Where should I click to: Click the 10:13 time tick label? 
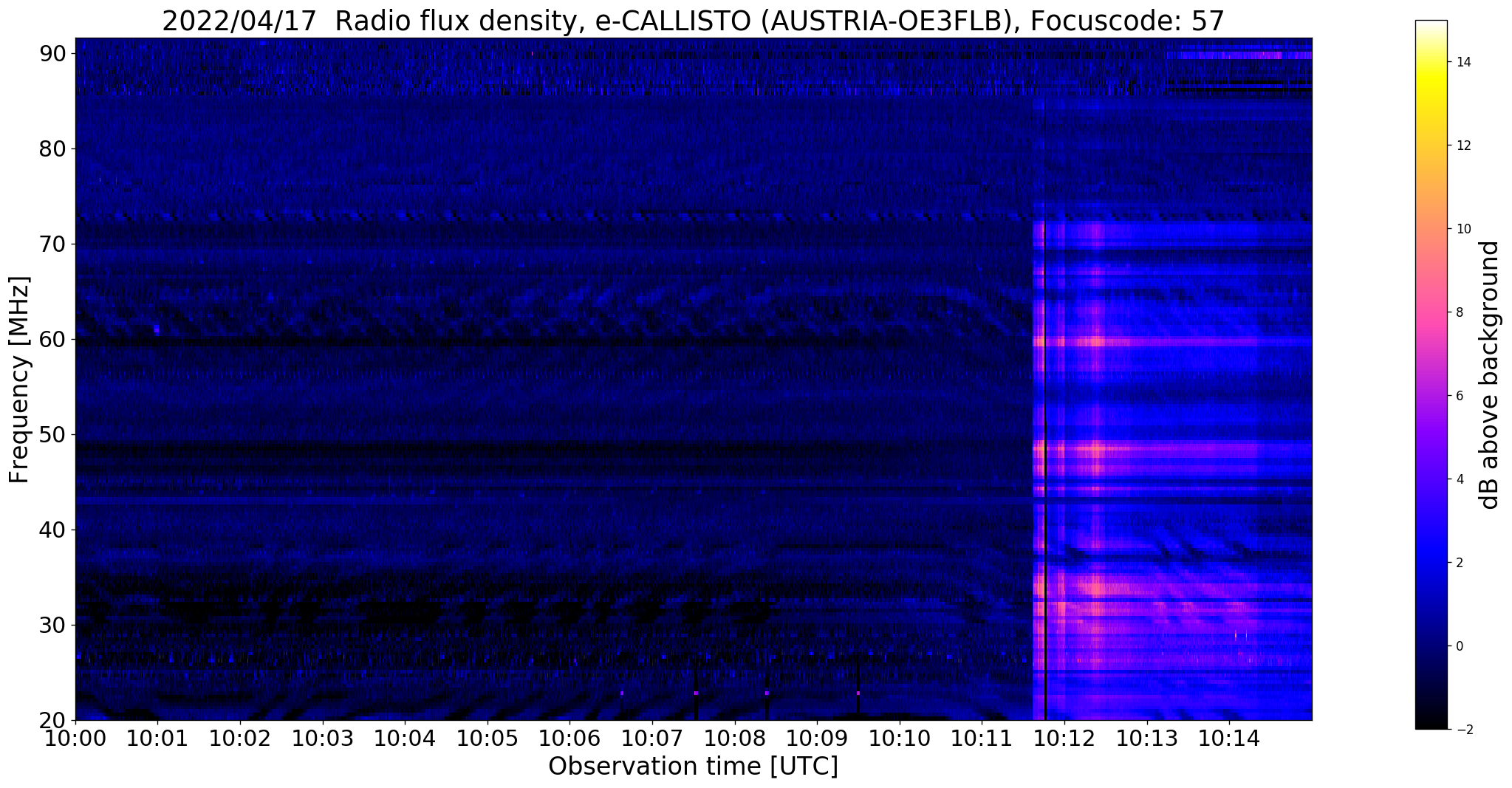pyautogui.click(x=1147, y=739)
